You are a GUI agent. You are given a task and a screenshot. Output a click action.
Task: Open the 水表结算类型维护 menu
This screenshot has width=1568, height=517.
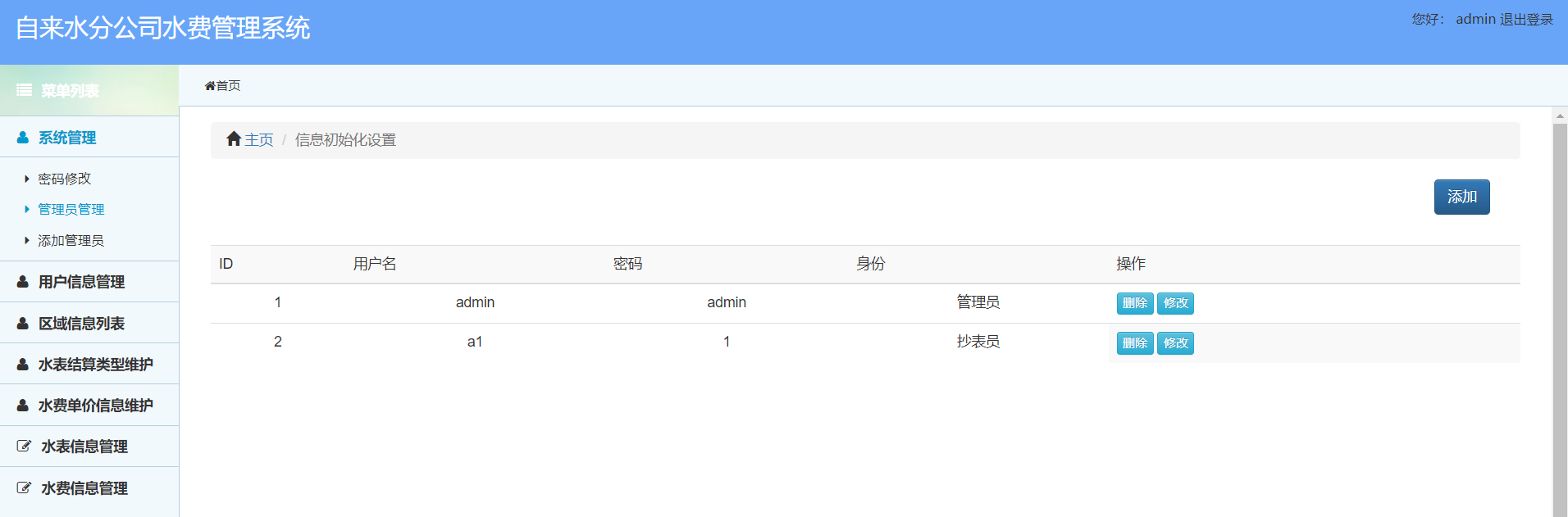pos(89,364)
